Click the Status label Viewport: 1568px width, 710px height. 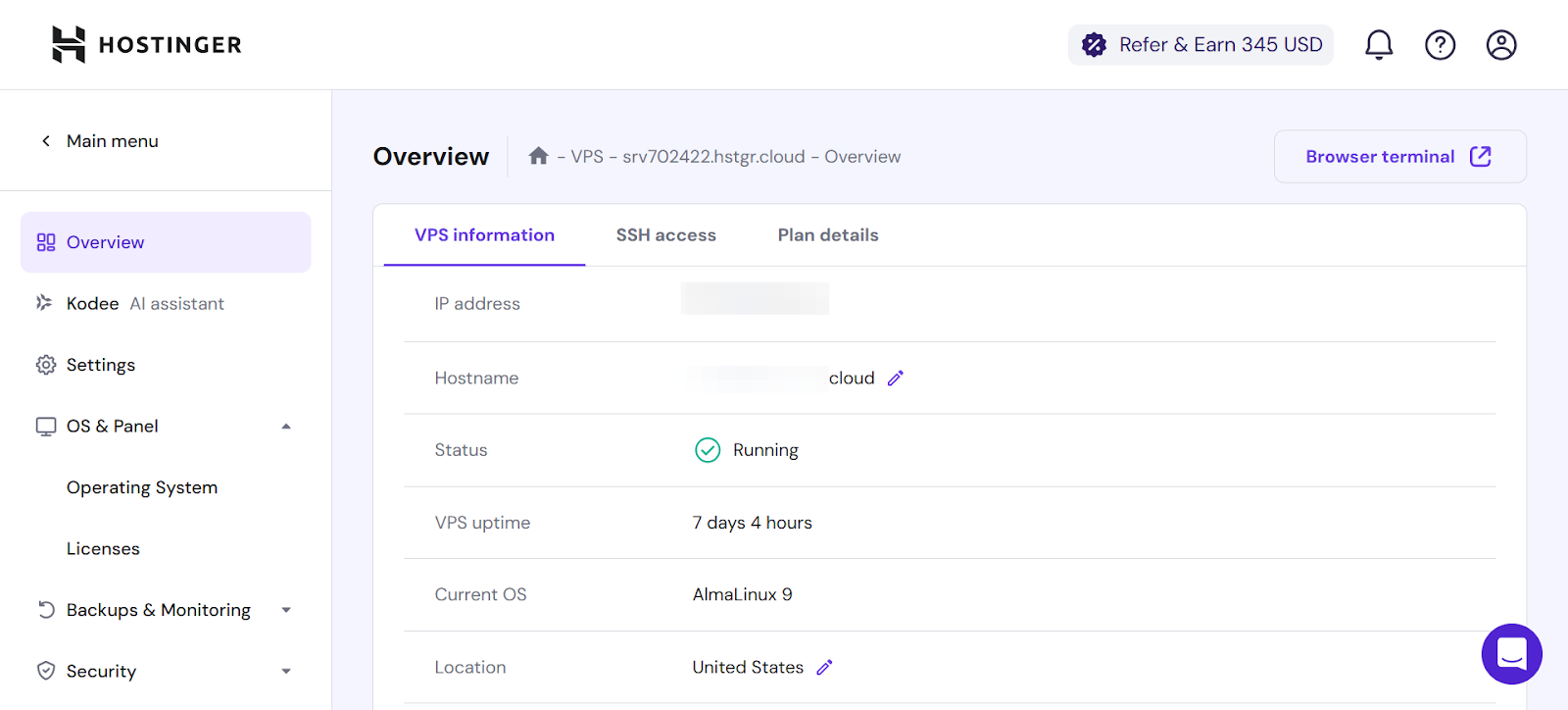tap(461, 450)
